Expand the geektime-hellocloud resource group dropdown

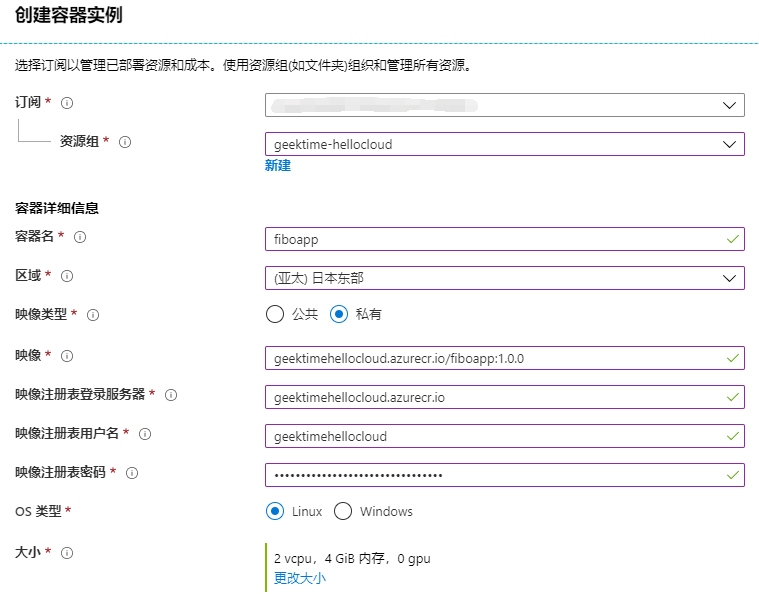[x=504, y=144]
